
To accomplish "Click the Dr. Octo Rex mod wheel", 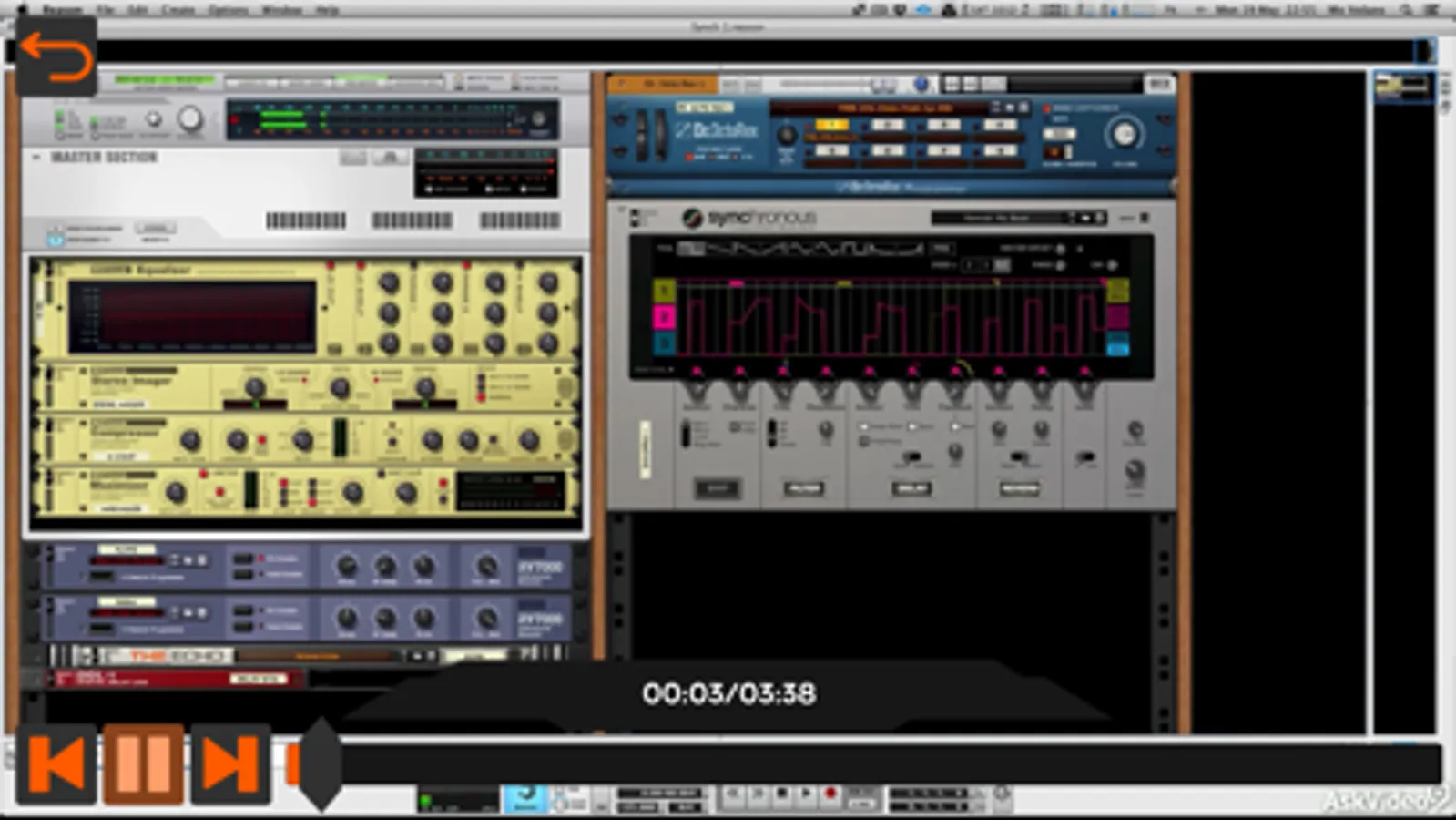I will pyautogui.click(x=660, y=135).
